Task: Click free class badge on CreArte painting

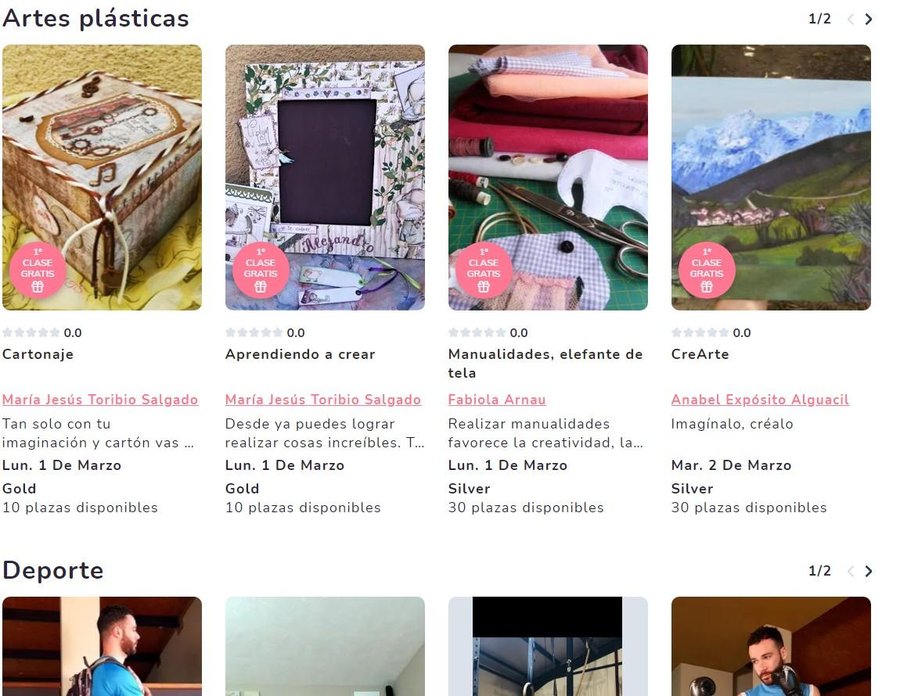Action: 707,270
